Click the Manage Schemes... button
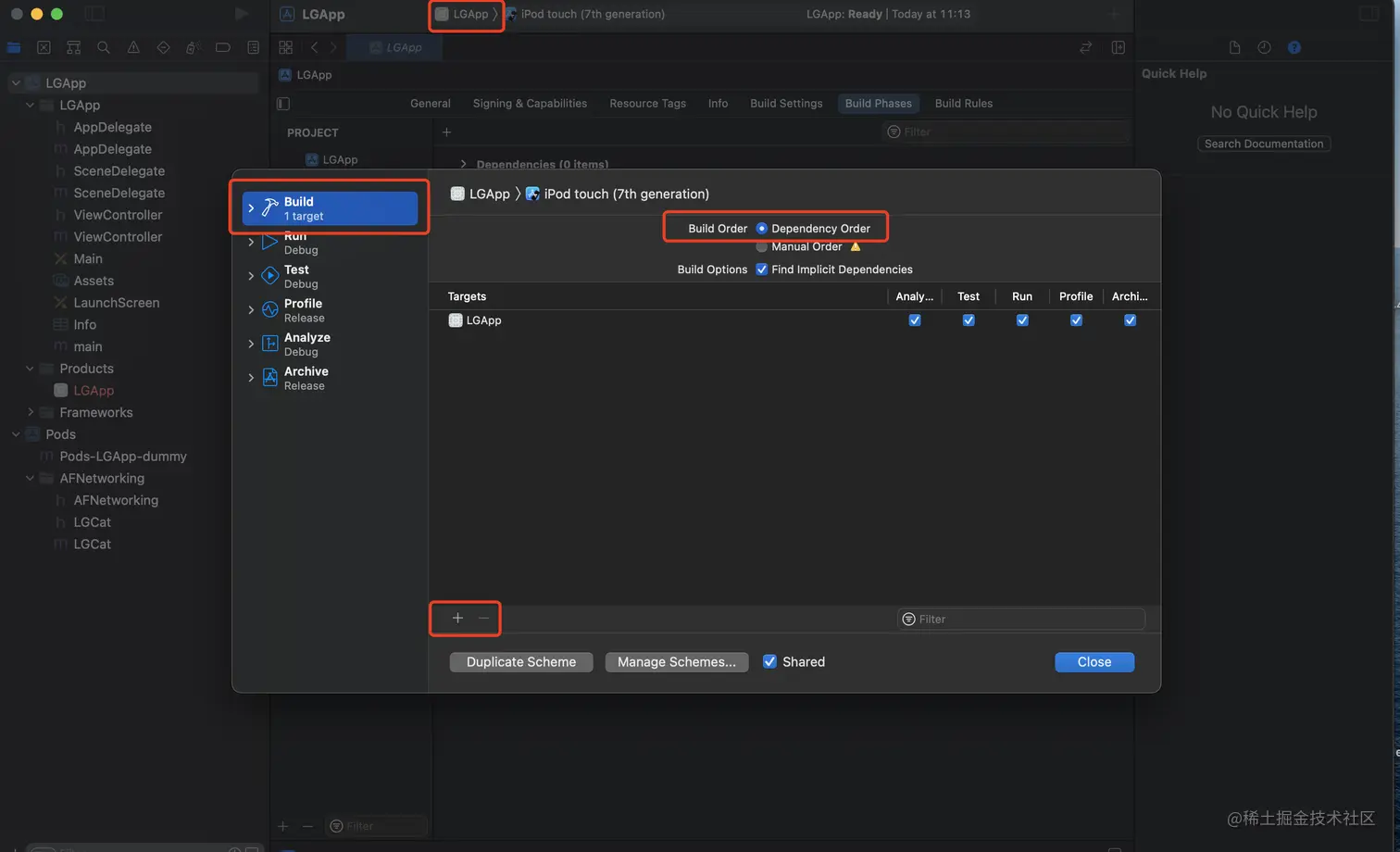 click(x=677, y=662)
